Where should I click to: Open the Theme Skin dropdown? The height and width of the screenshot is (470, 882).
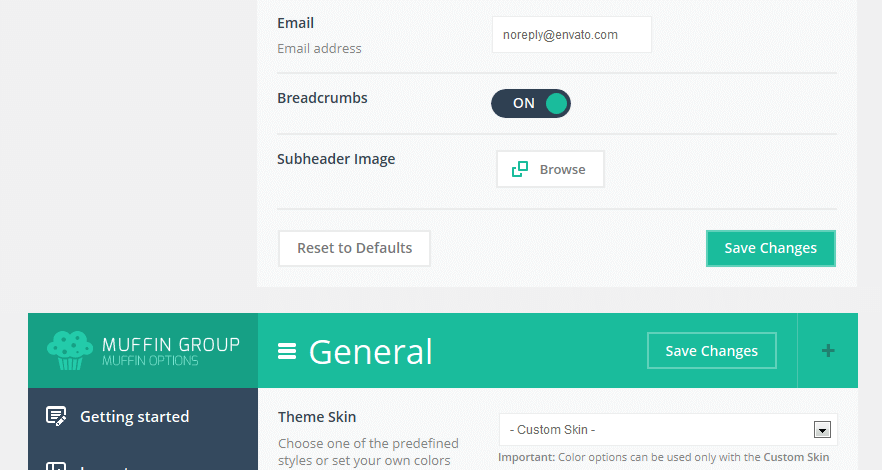tap(667, 430)
